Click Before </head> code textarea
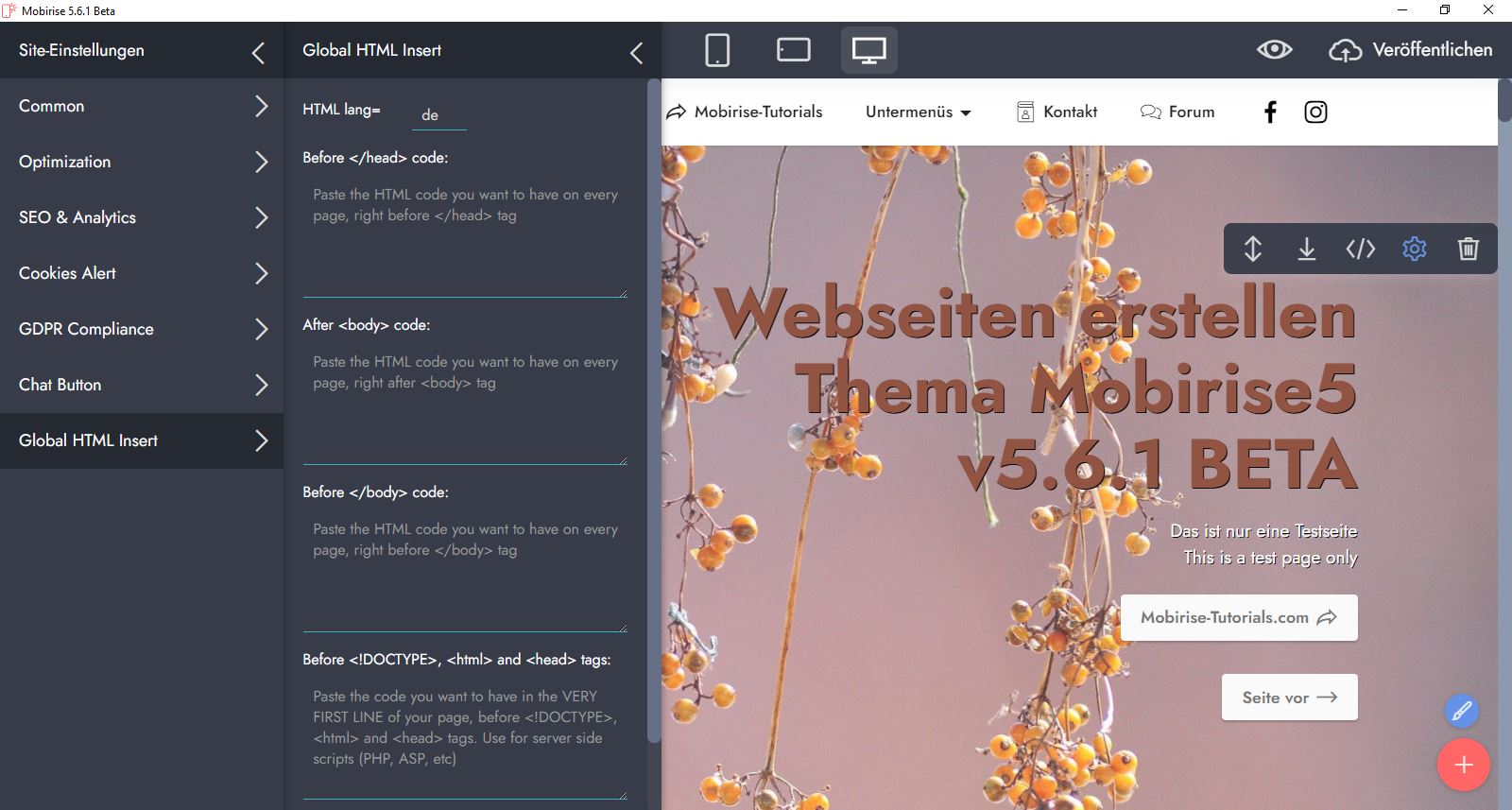1512x810 pixels. click(465, 236)
